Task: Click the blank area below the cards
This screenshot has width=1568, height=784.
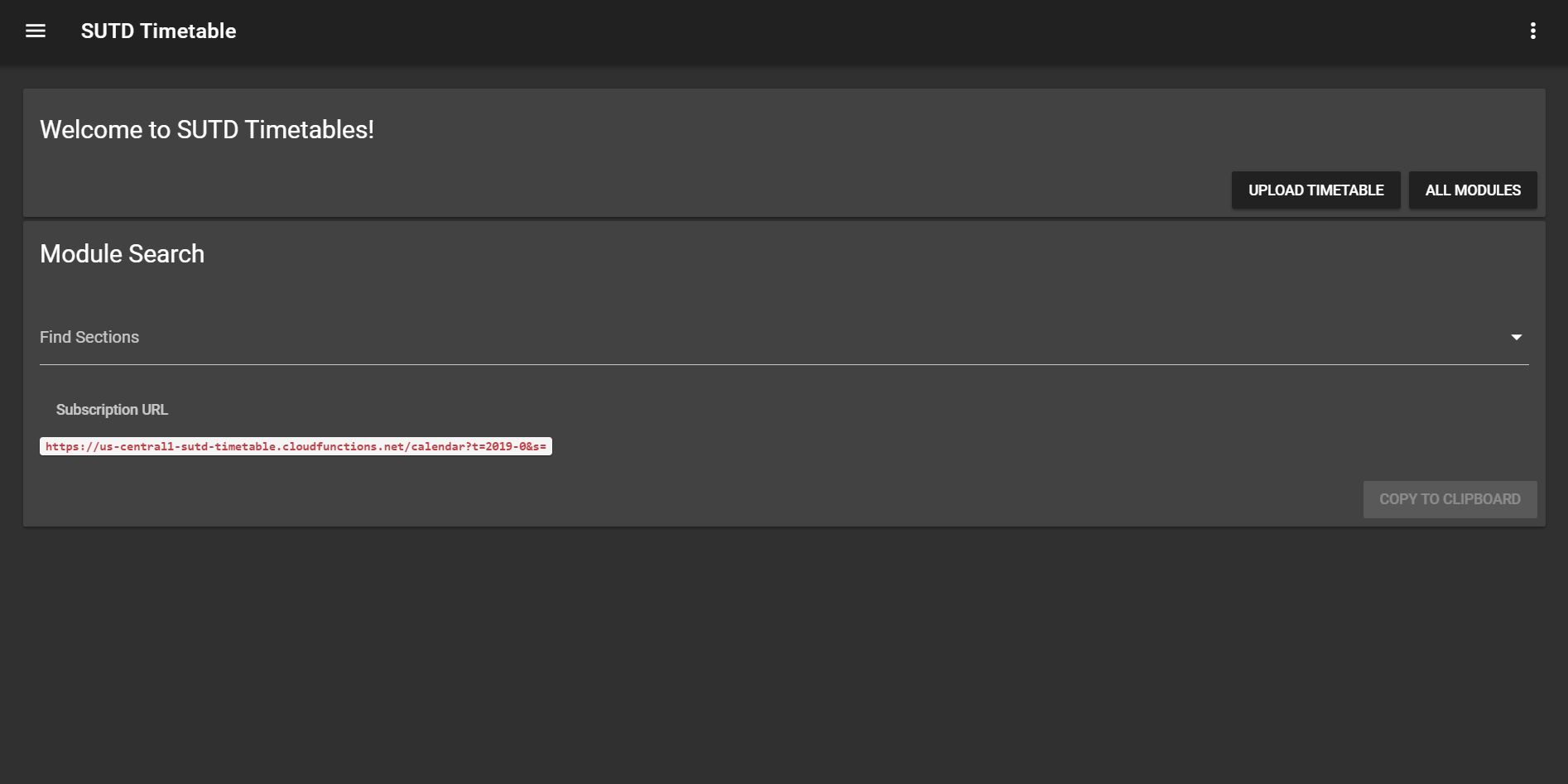Action: [x=784, y=654]
